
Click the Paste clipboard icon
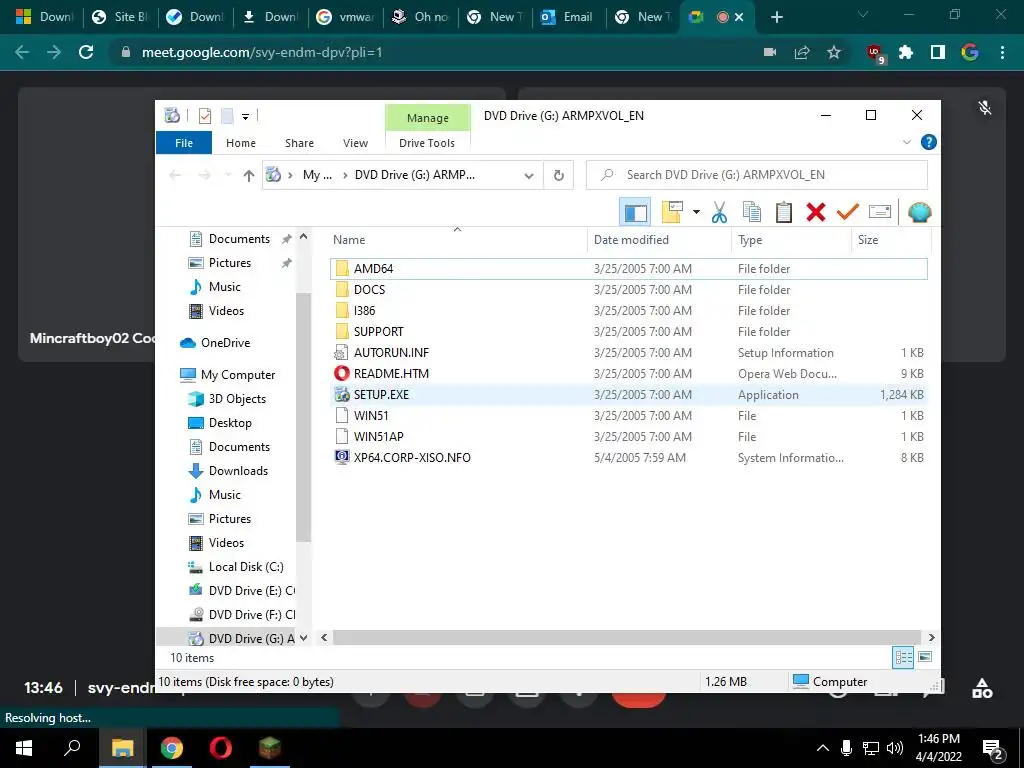click(x=784, y=212)
